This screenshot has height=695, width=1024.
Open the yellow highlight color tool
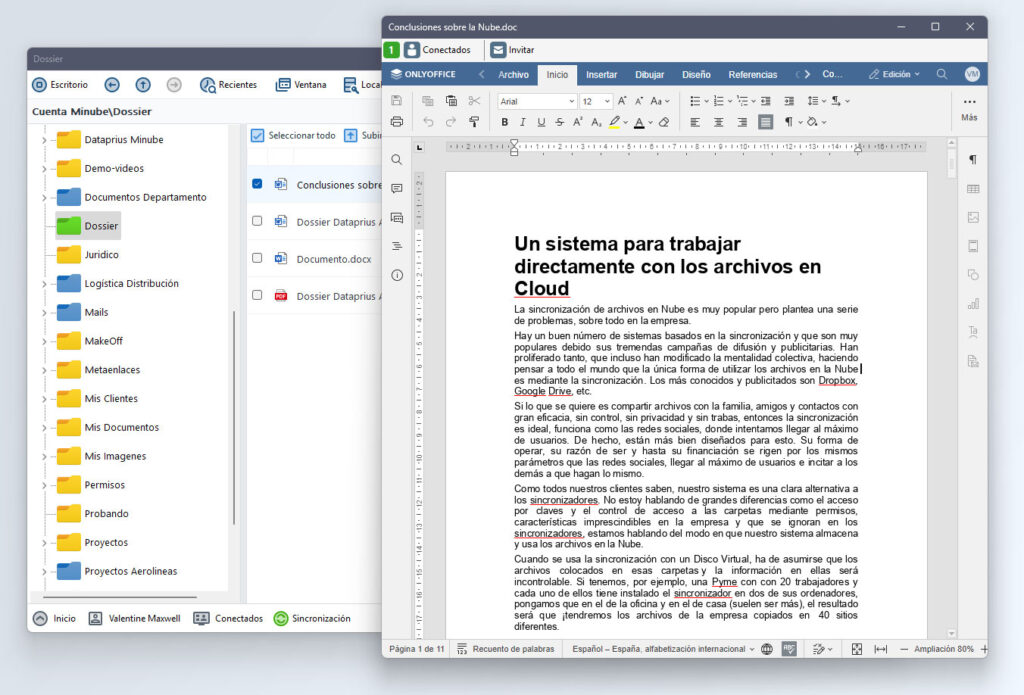point(616,122)
